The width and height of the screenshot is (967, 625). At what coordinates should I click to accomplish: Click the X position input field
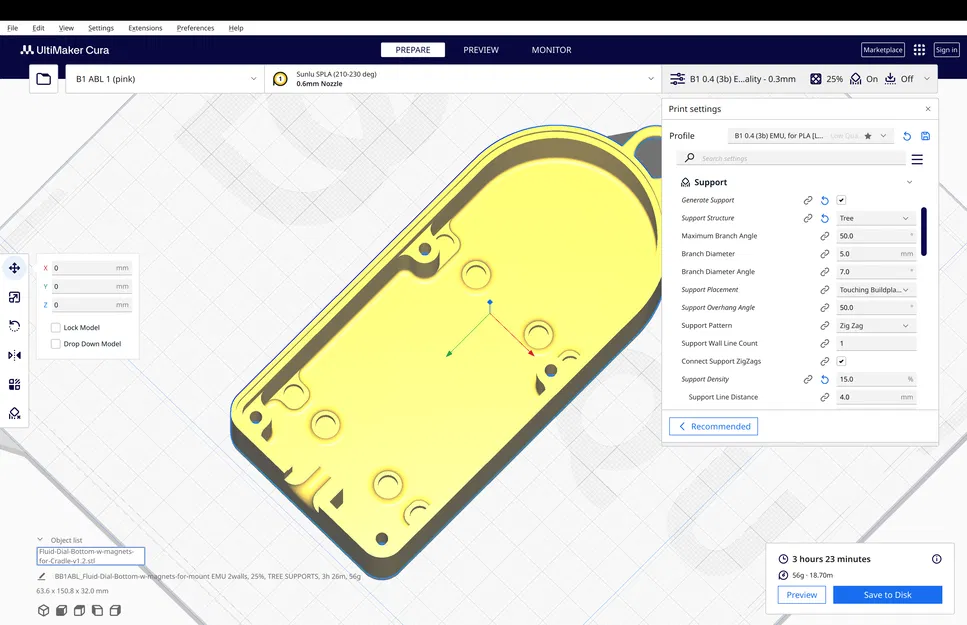(x=91, y=268)
